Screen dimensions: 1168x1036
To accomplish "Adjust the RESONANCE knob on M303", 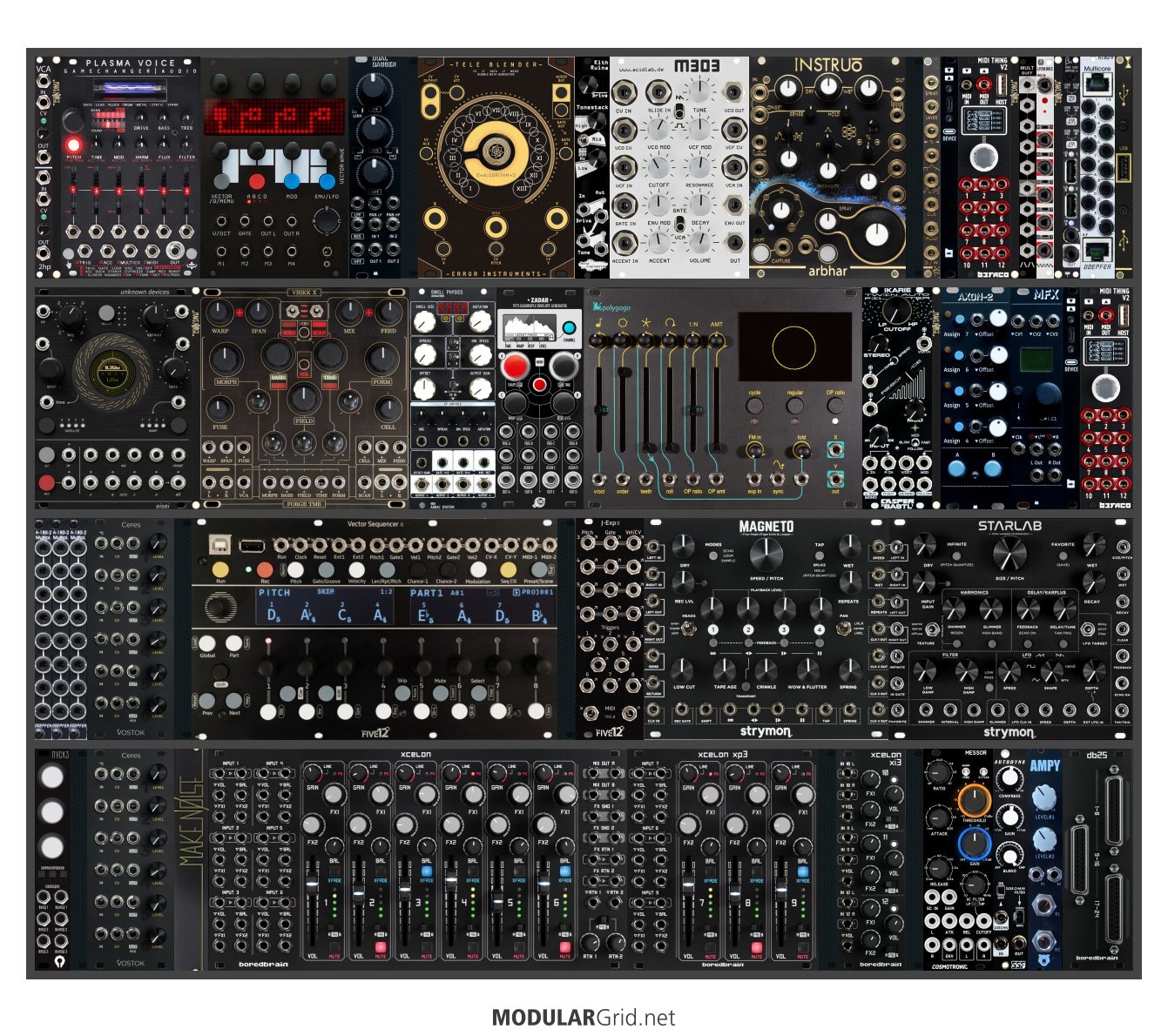I will coord(699,166).
